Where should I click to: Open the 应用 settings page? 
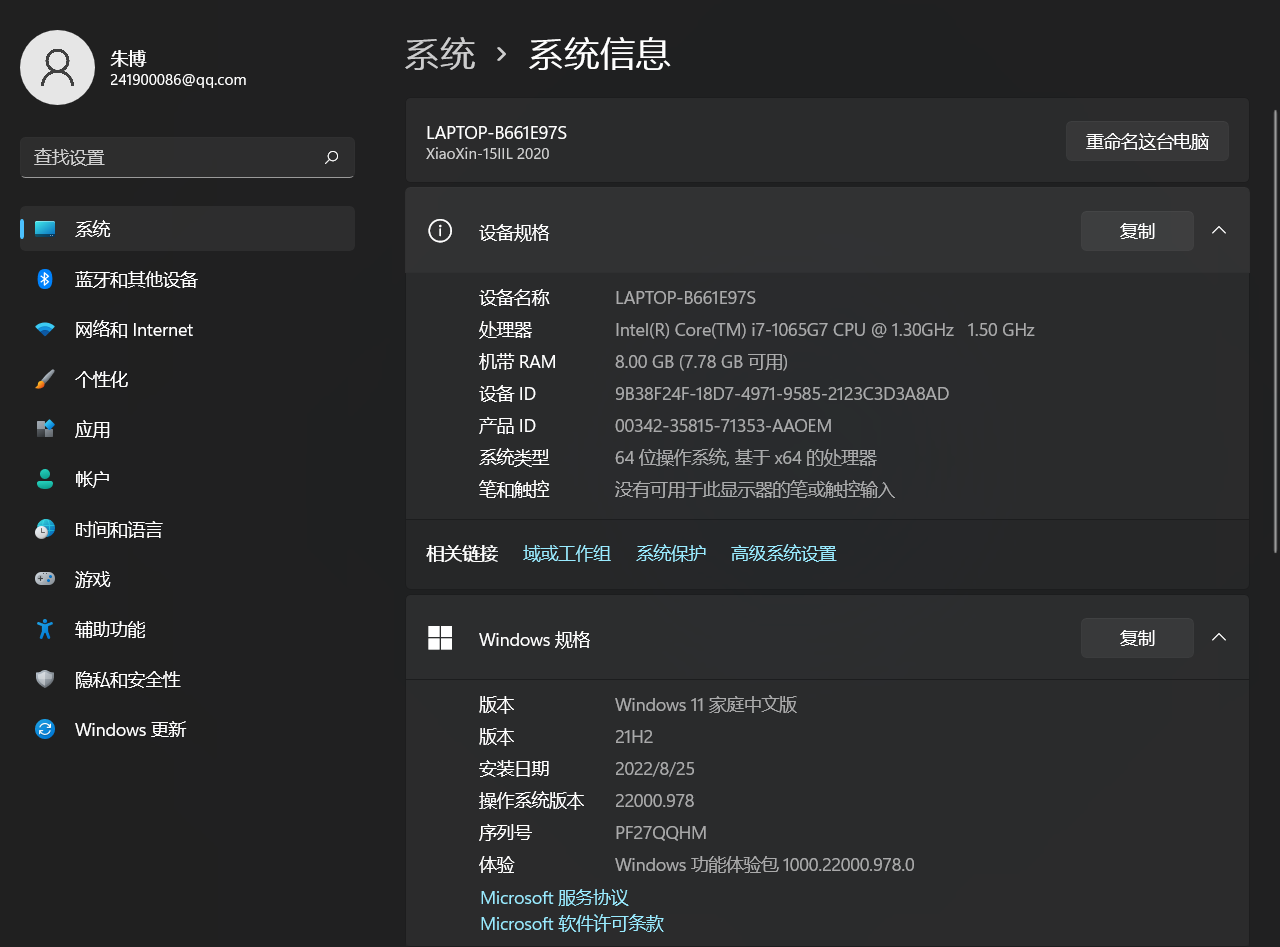point(188,429)
